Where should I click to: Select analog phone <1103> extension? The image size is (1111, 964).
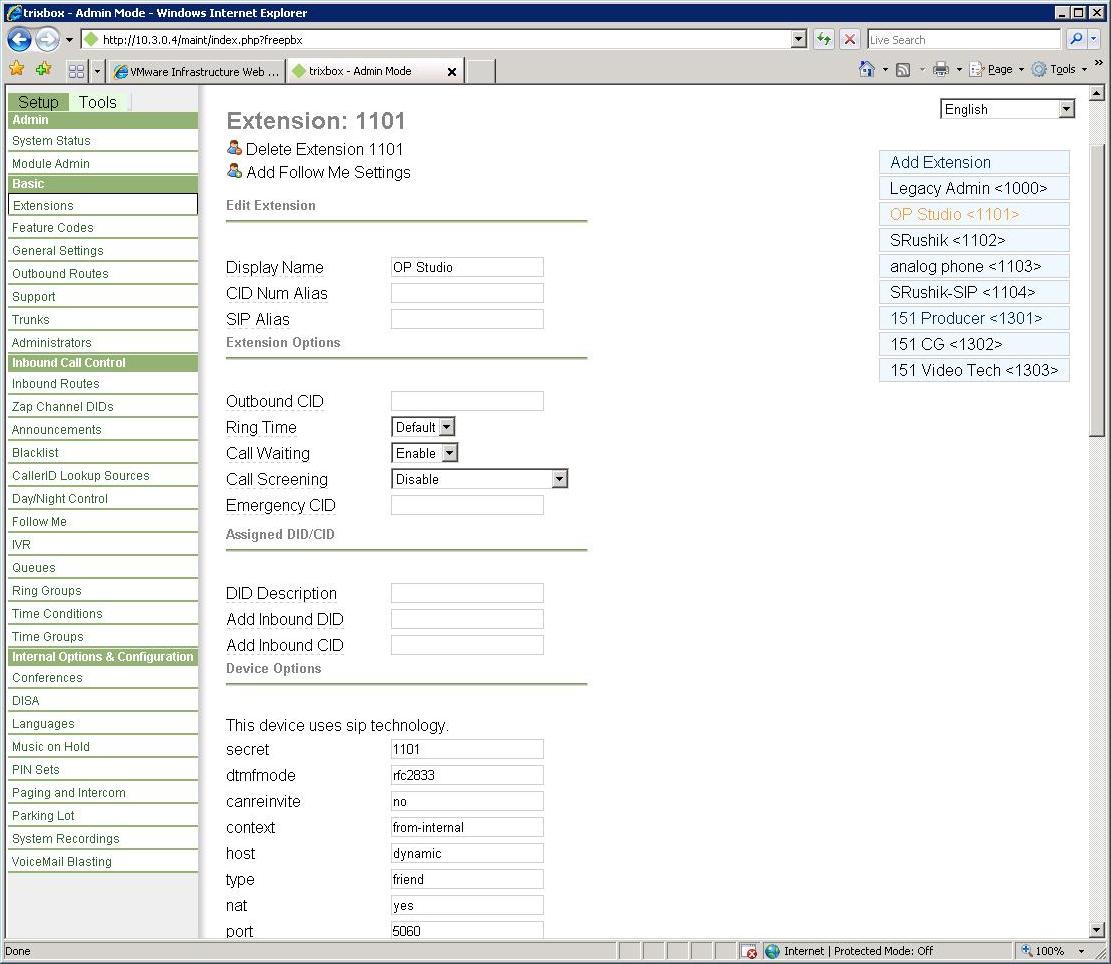coord(974,266)
